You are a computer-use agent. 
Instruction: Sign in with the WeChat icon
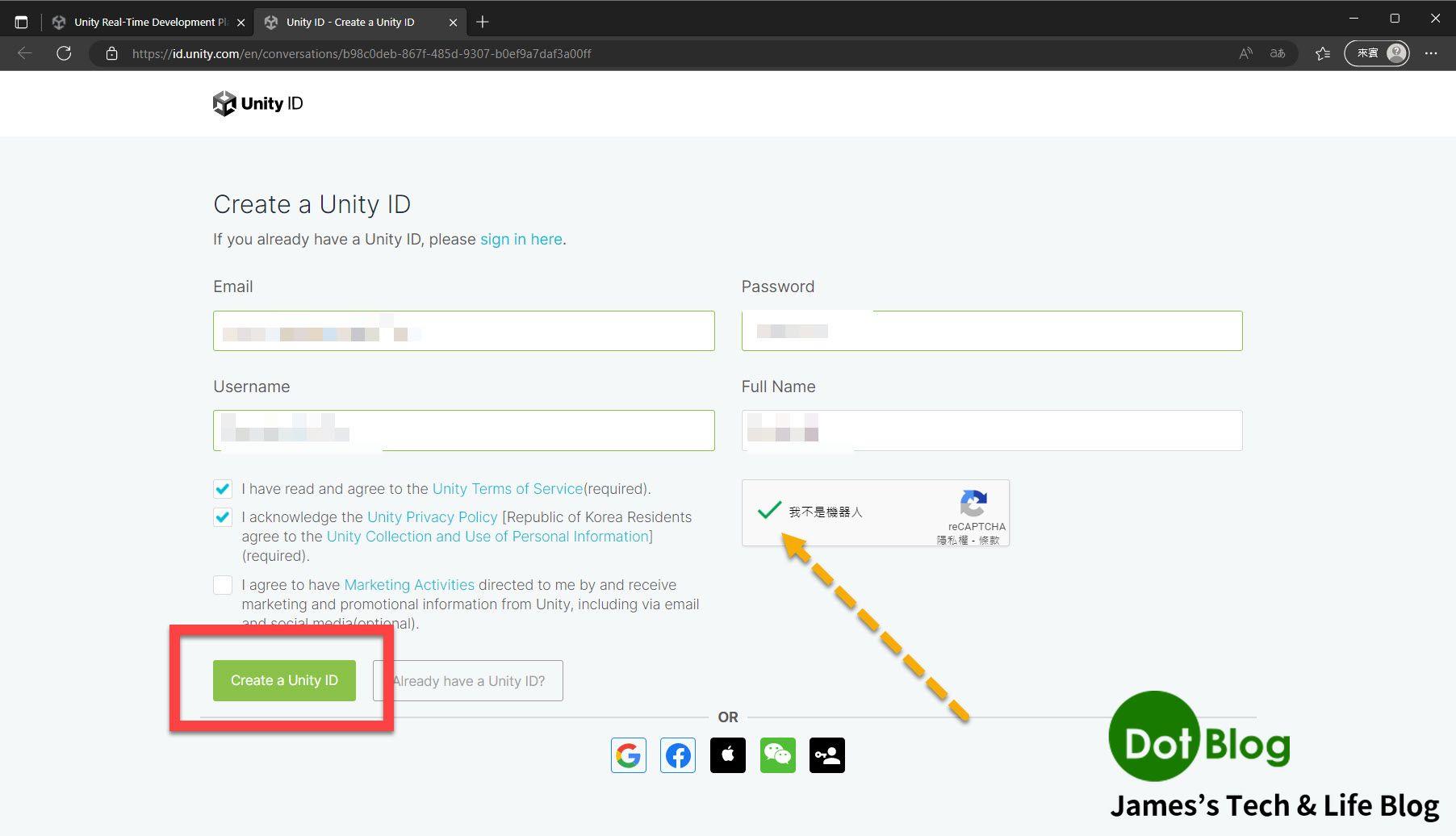[777, 755]
